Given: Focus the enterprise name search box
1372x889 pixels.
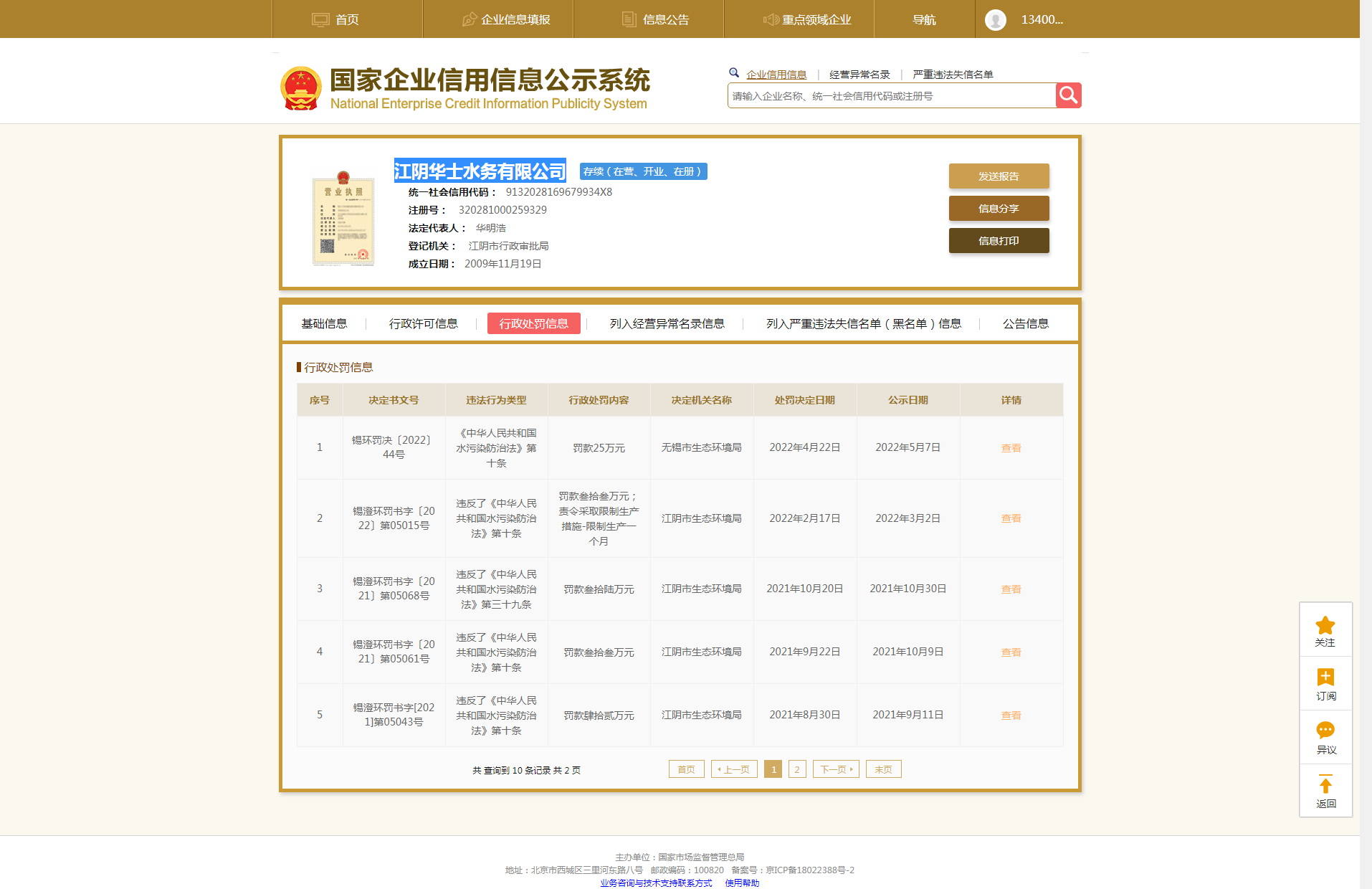Looking at the screenshot, I should pos(892,95).
